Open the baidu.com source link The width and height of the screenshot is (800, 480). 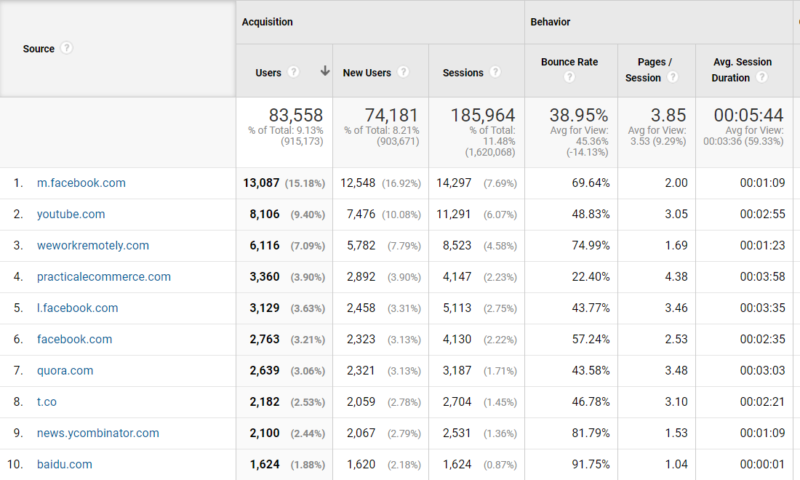64,464
